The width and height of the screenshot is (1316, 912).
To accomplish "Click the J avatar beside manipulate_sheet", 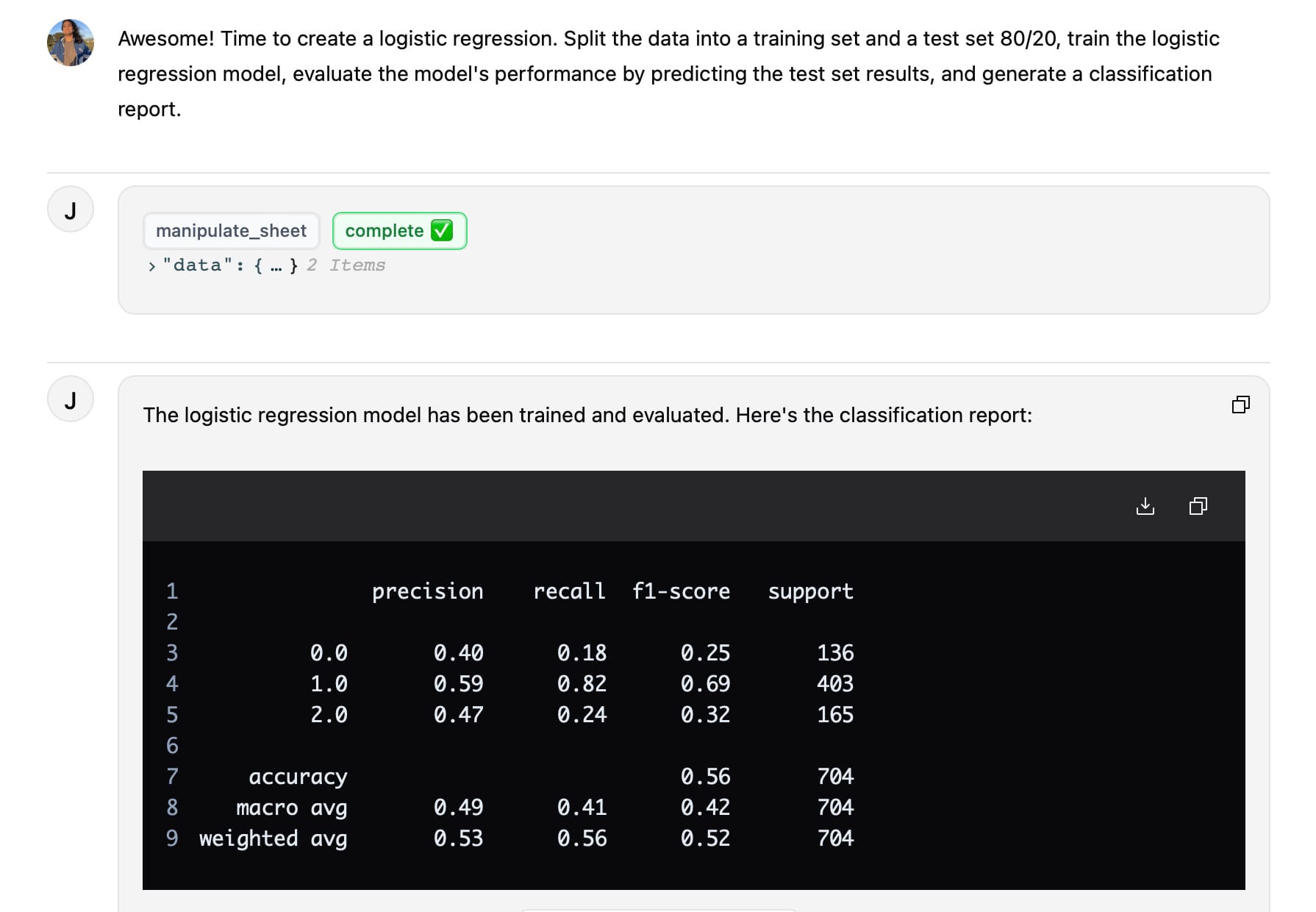I will (x=71, y=210).
